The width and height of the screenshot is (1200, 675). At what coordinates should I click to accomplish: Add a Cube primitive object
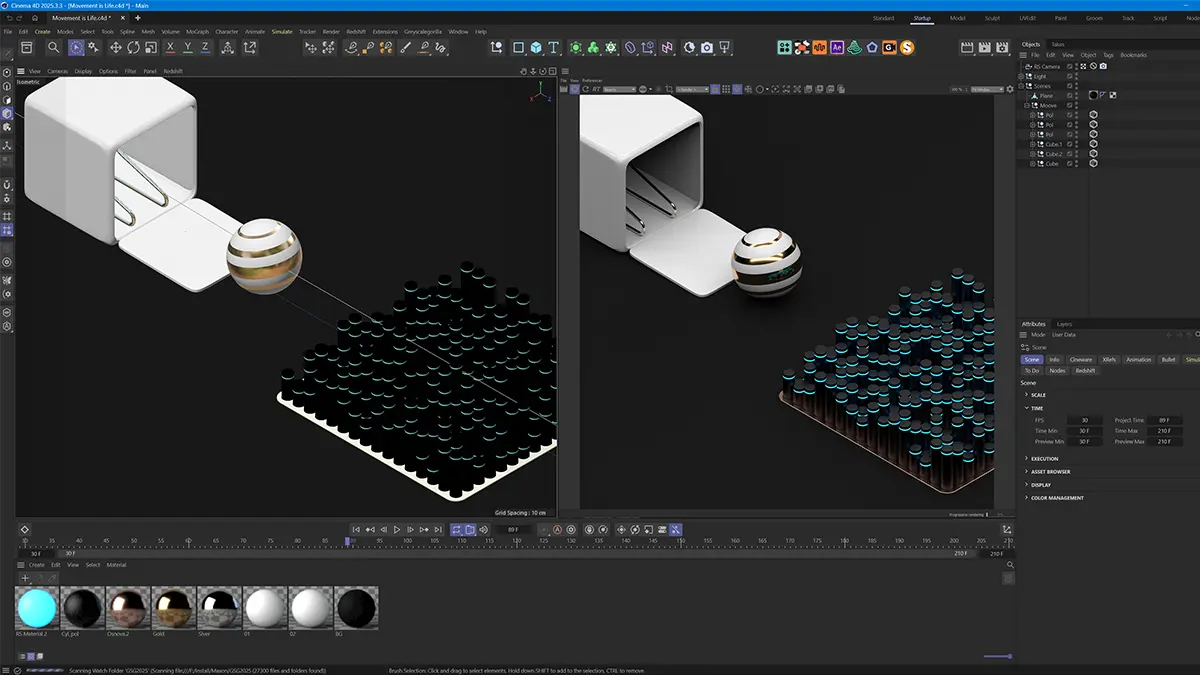(x=536, y=47)
